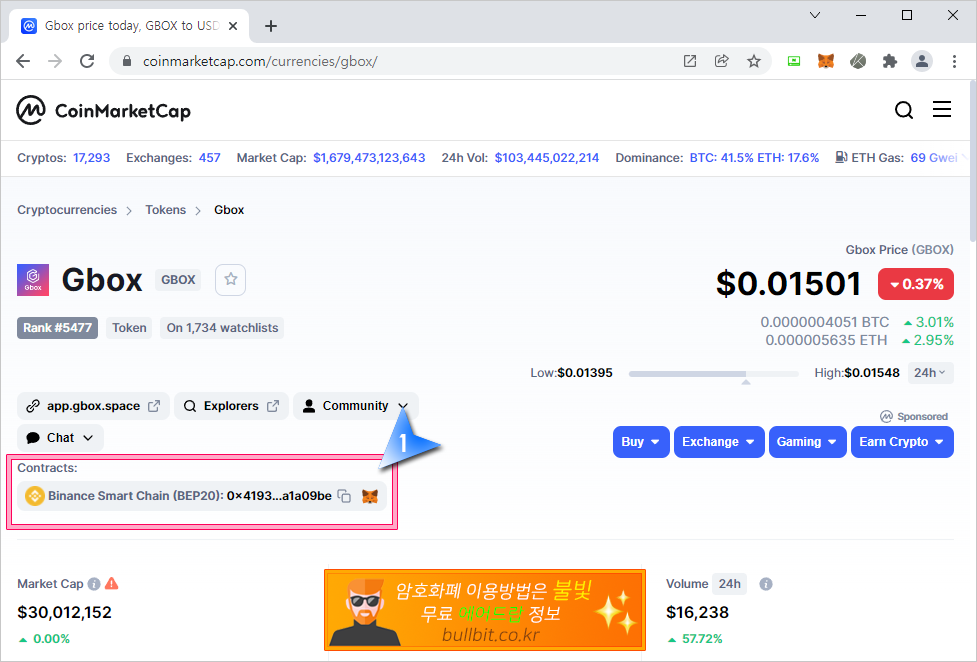This screenshot has height=662, width=977.
Task: Click the Volume info icon
Action: [766, 584]
